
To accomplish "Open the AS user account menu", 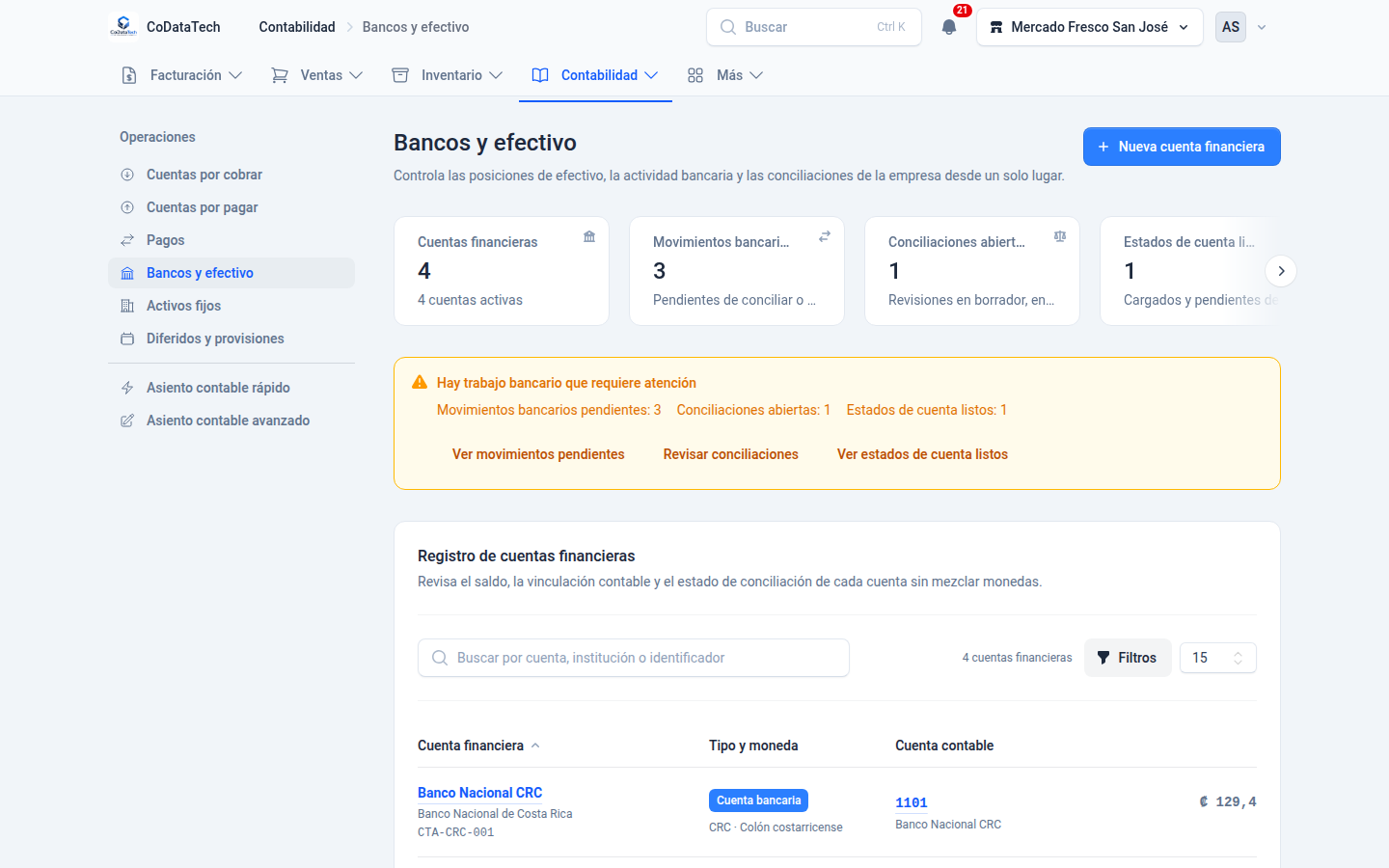I will pyautogui.click(x=1241, y=27).
